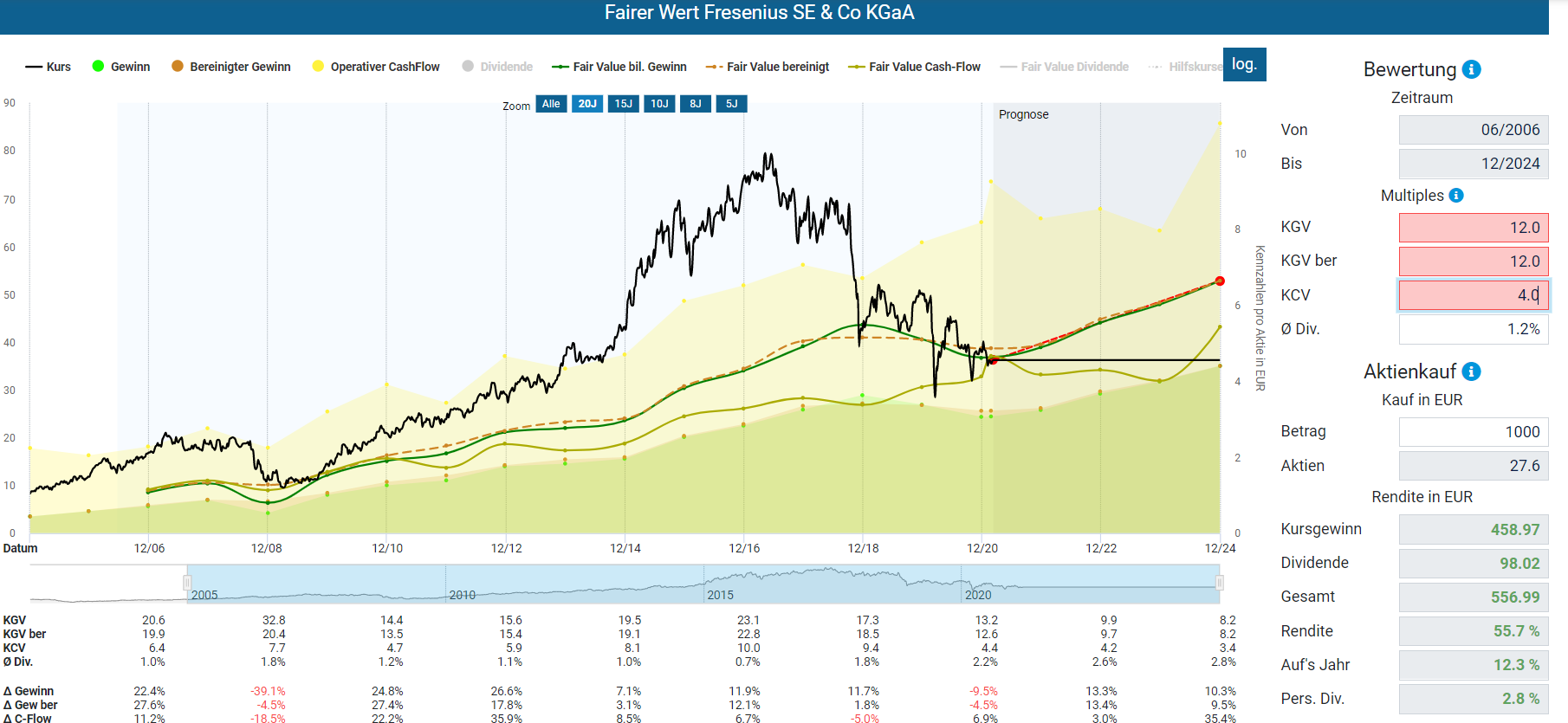Image resolution: width=1568 pixels, height=723 pixels.
Task: Focus the KCV multiple input
Action: point(1474,294)
